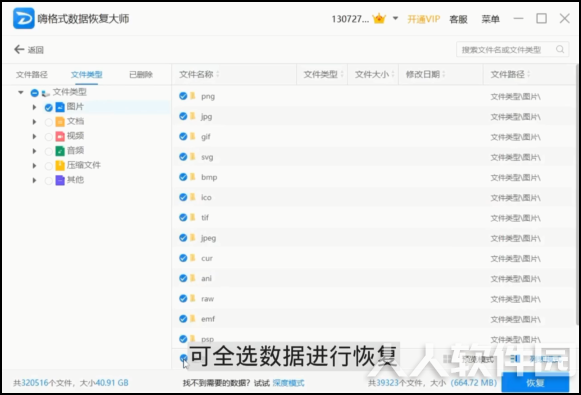Check the 文档 category checkbox
Viewport: 581px width, 395px height.
pyautogui.click(x=49, y=122)
